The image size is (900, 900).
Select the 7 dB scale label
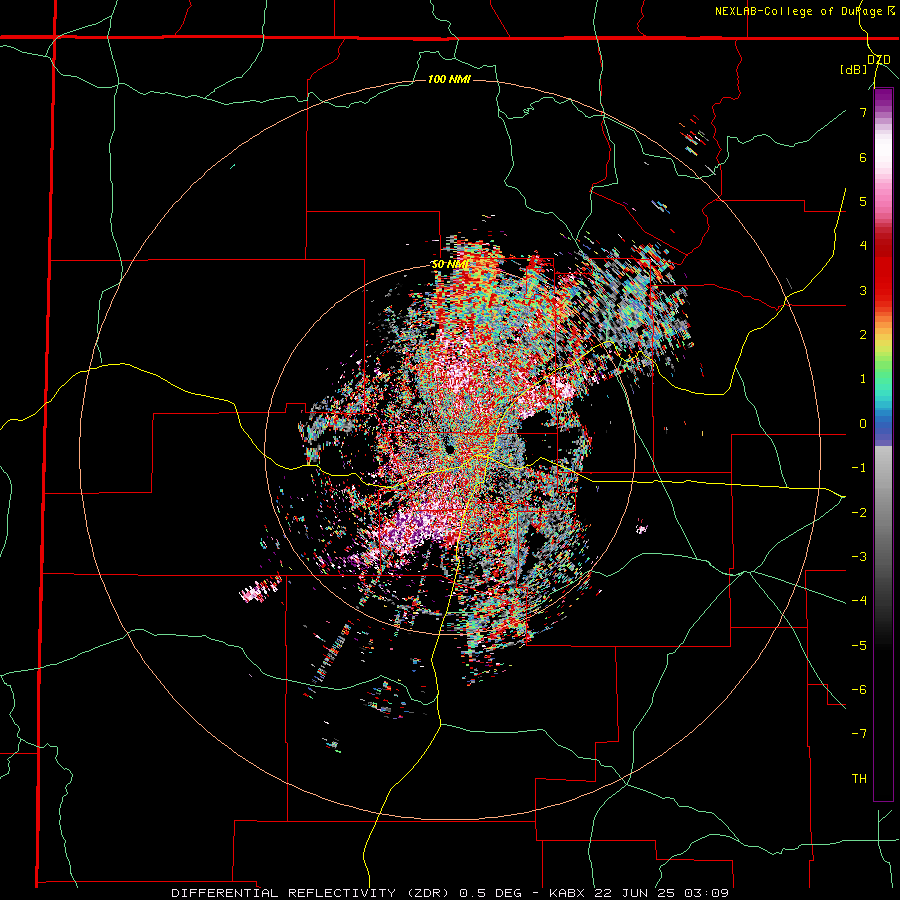[x=863, y=112]
